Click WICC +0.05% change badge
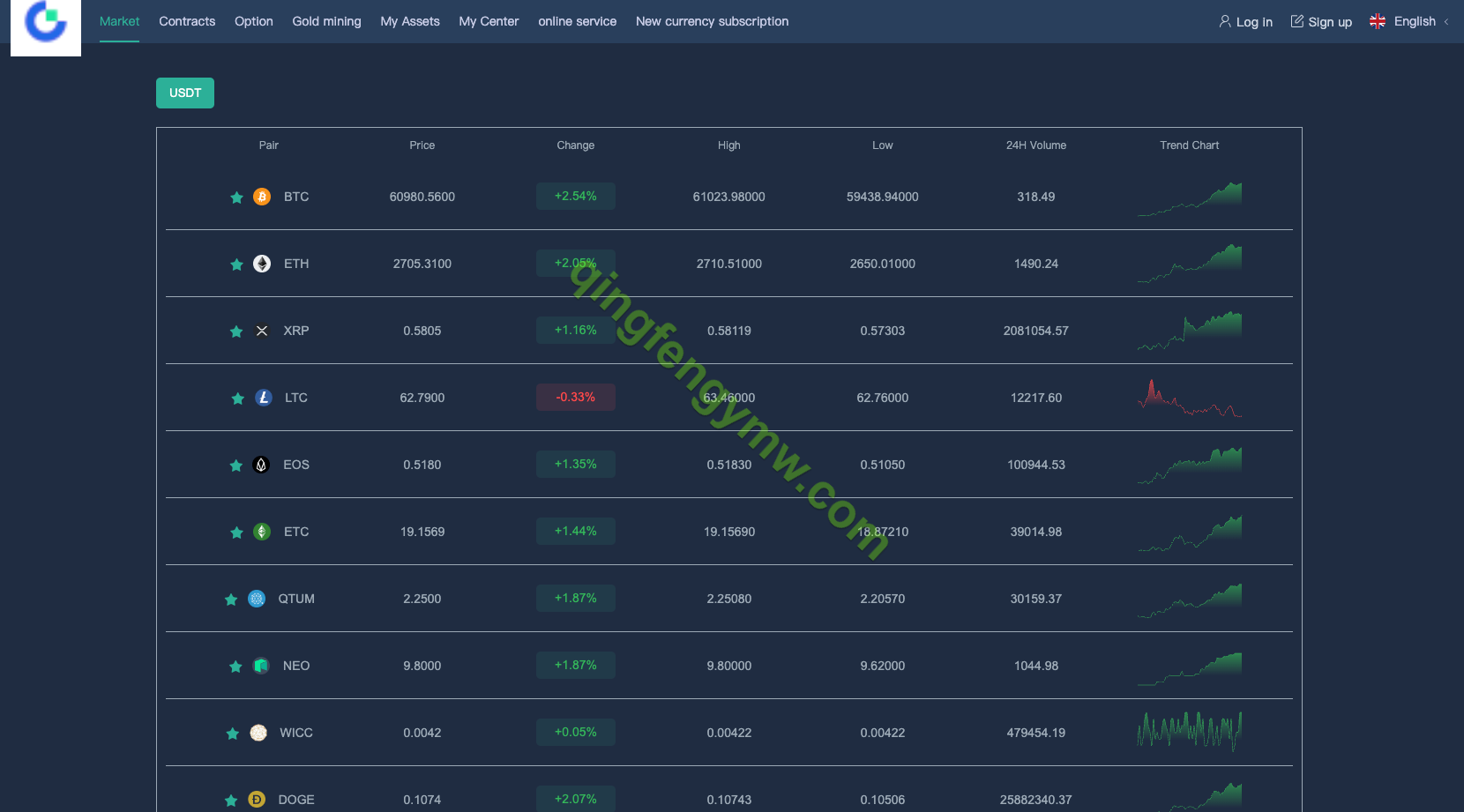The image size is (1464, 812). 576,733
